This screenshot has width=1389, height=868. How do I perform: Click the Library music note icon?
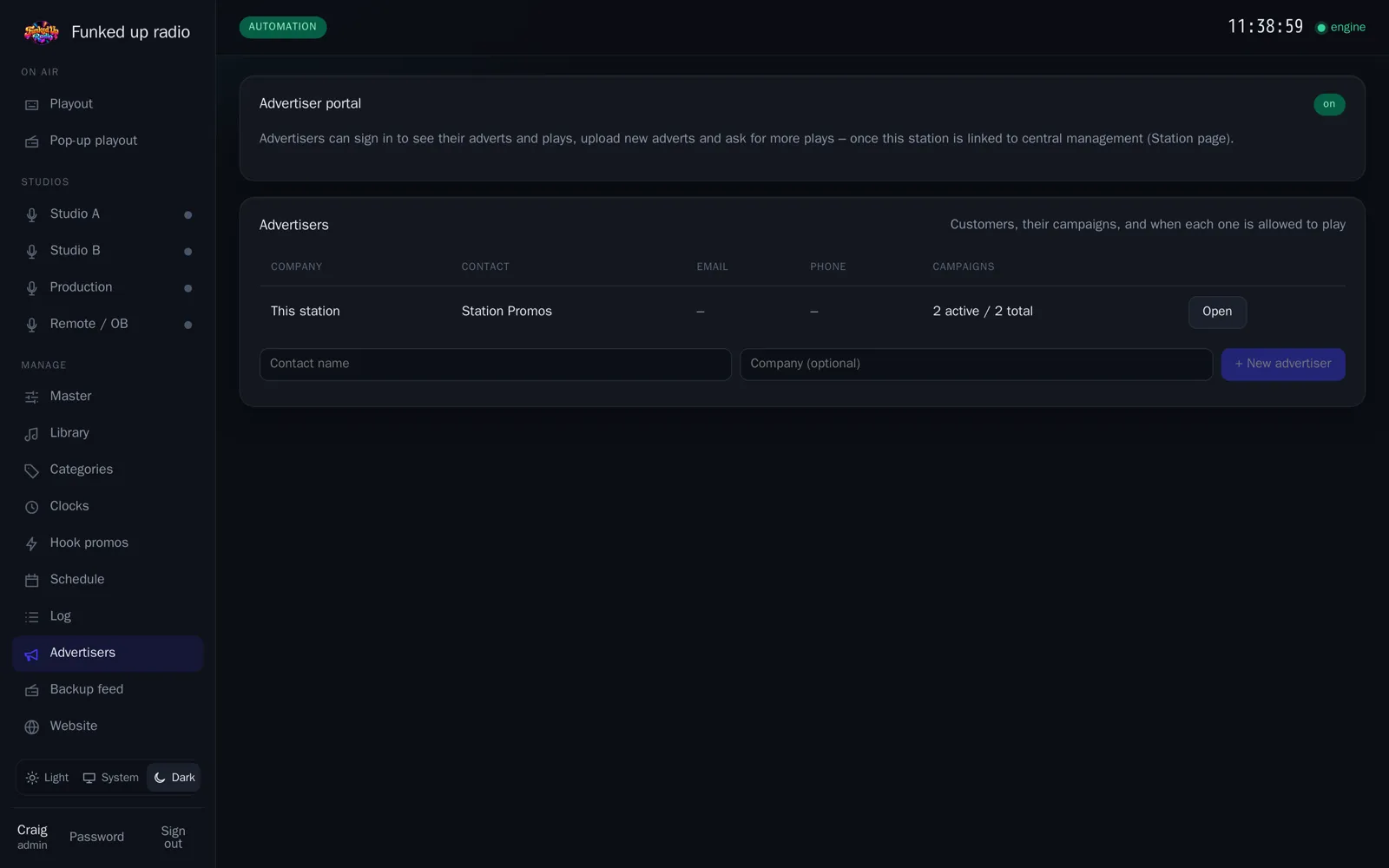click(32, 434)
